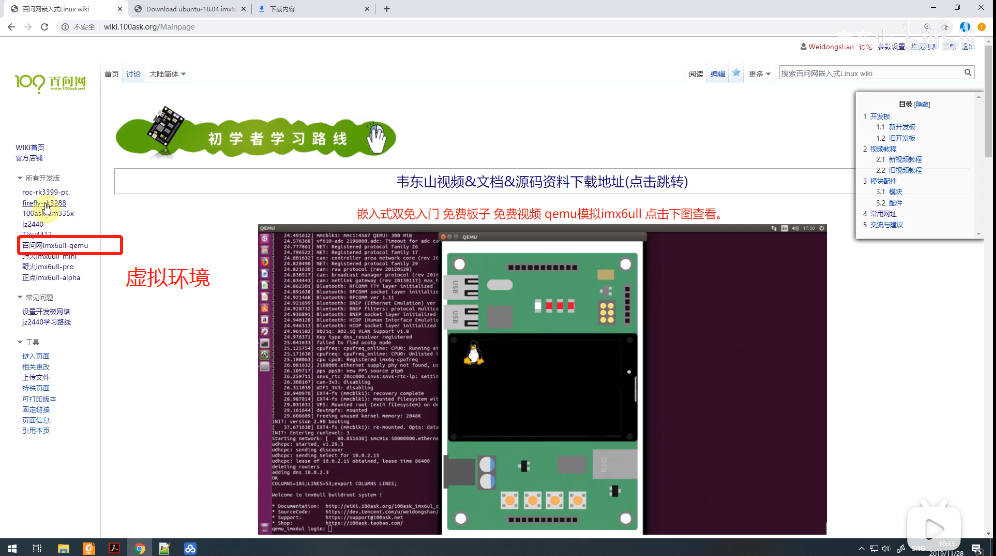This screenshot has width=996, height=556.
Task: Open the blue Baidu cloud taskbar icon
Action: click(190, 548)
